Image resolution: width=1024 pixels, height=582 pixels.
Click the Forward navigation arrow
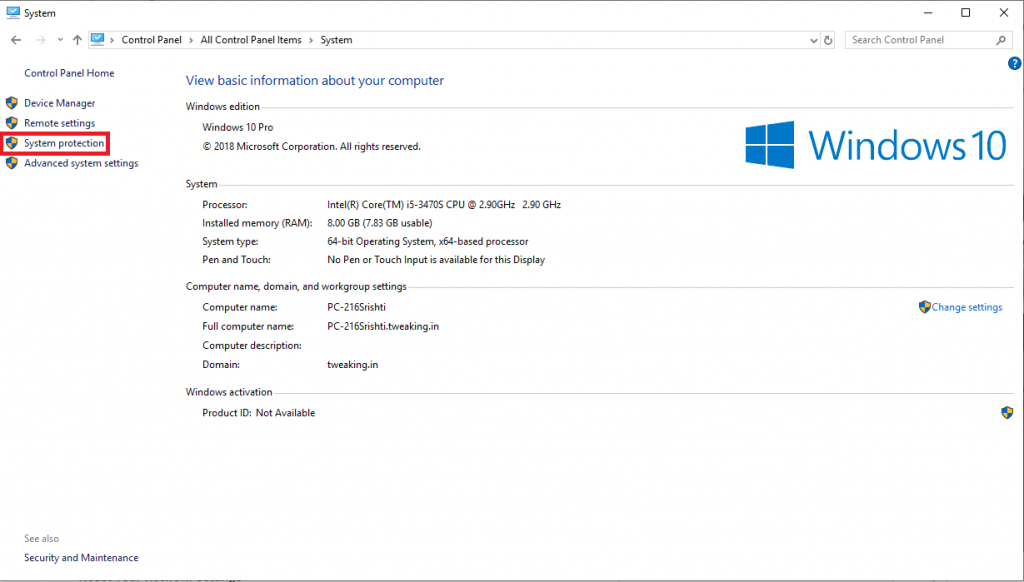[x=40, y=40]
